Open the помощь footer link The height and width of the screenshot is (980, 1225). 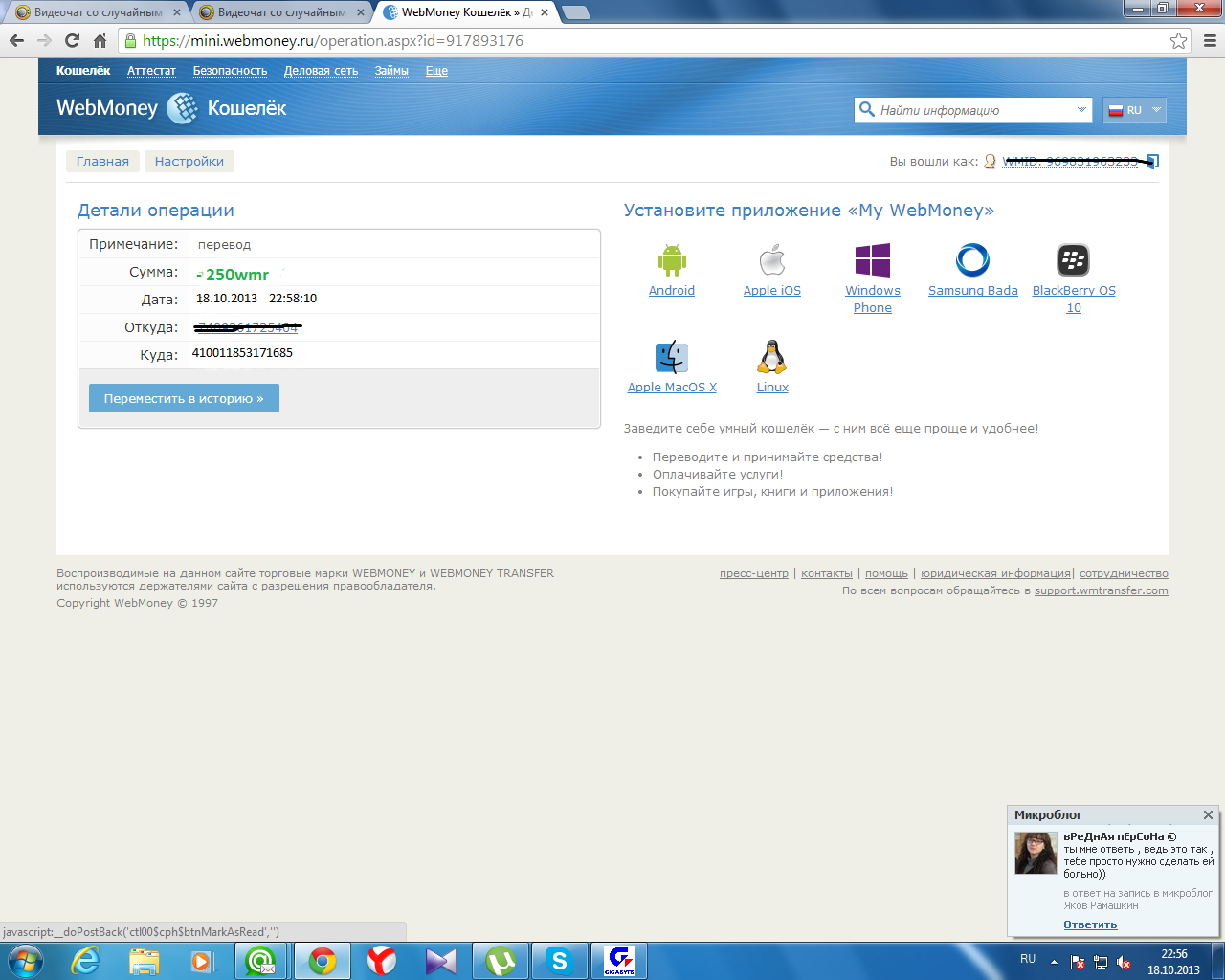point(886,573)
